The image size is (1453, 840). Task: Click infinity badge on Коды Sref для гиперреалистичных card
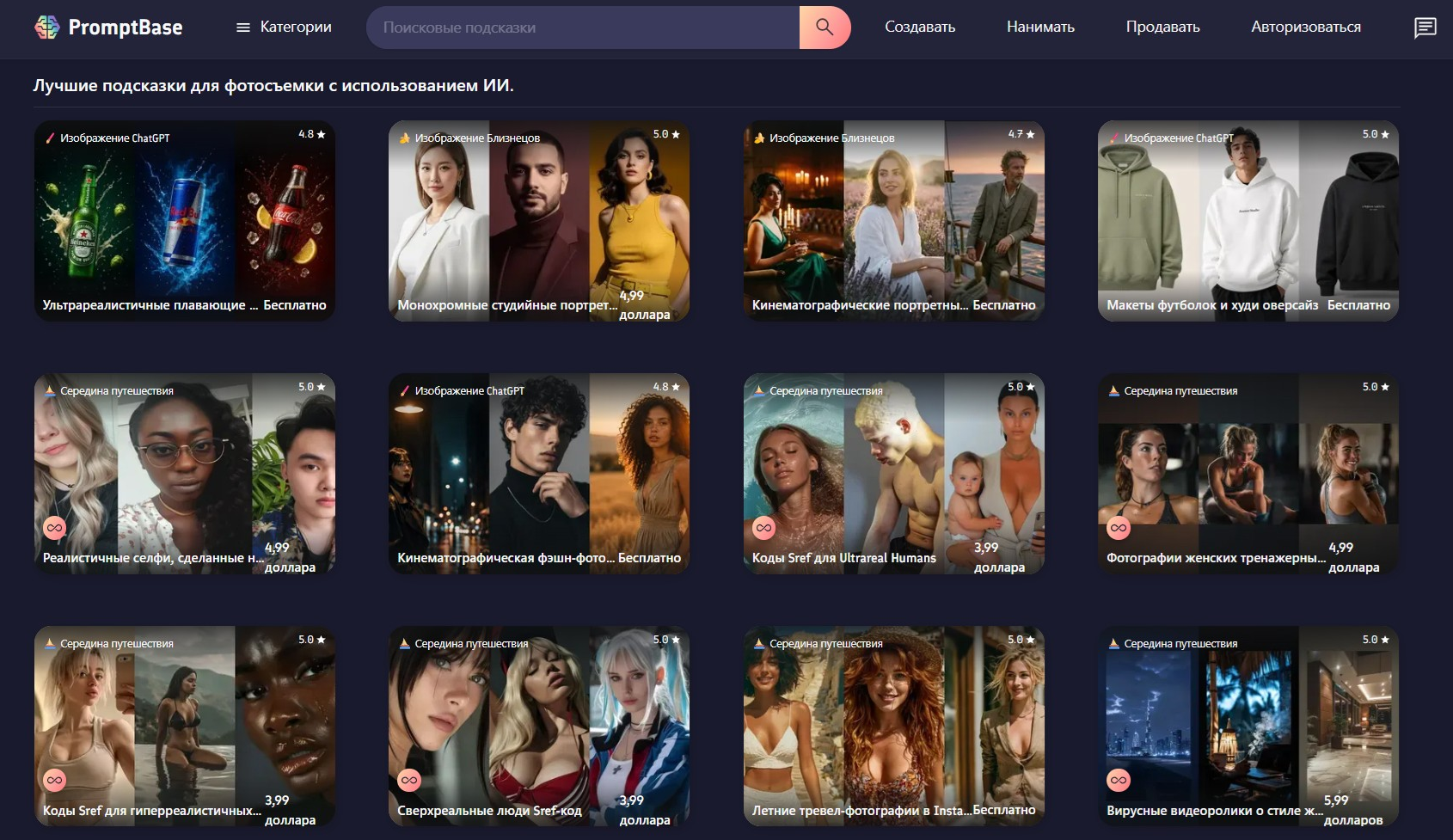pyautogui.click(x=55, y=781)
